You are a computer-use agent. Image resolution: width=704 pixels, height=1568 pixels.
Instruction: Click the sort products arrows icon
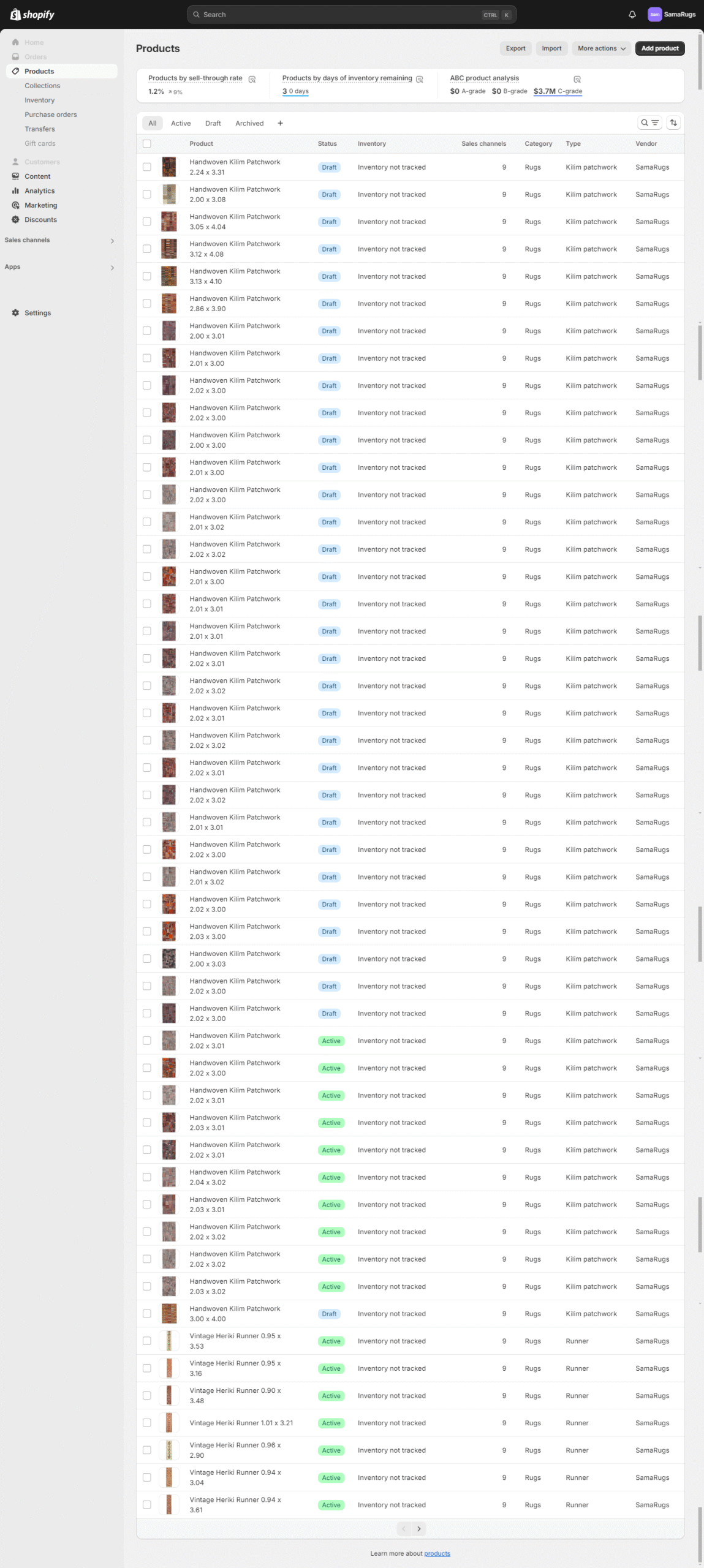click(673, 123)
